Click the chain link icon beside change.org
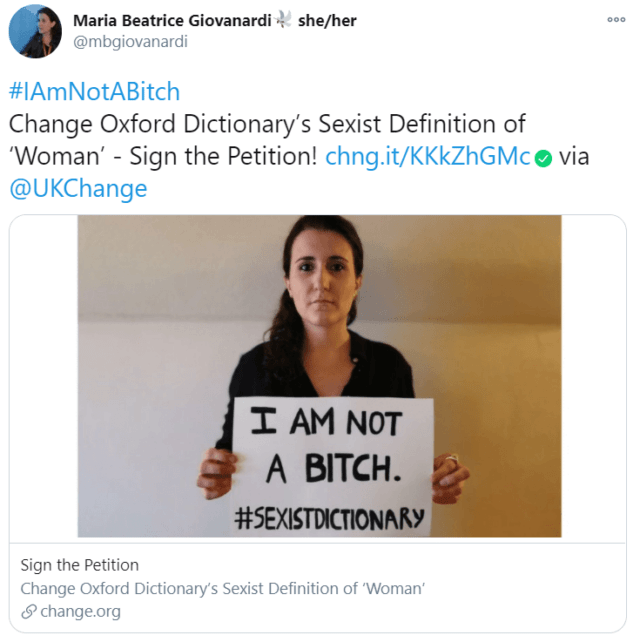The height and width of the screenshot is (642, 640). 28,612
